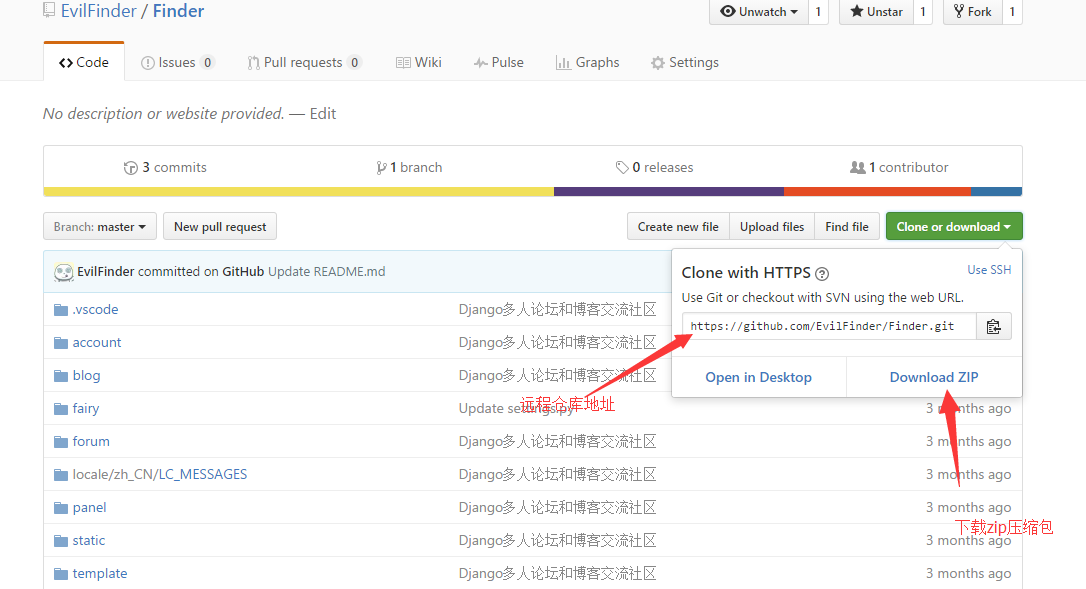1086x589 pixels.
Task: Click Create new file button
Action: (x=678, y=227)
